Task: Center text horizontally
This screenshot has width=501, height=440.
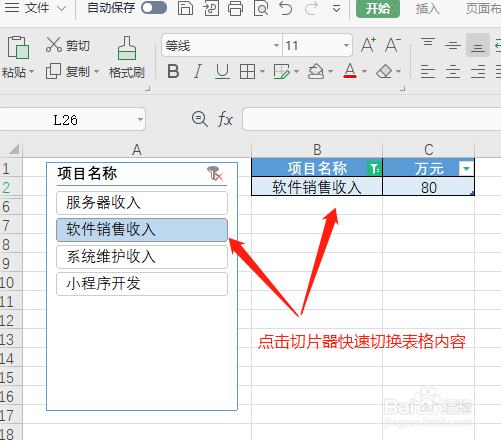Action: click(453, 71)
